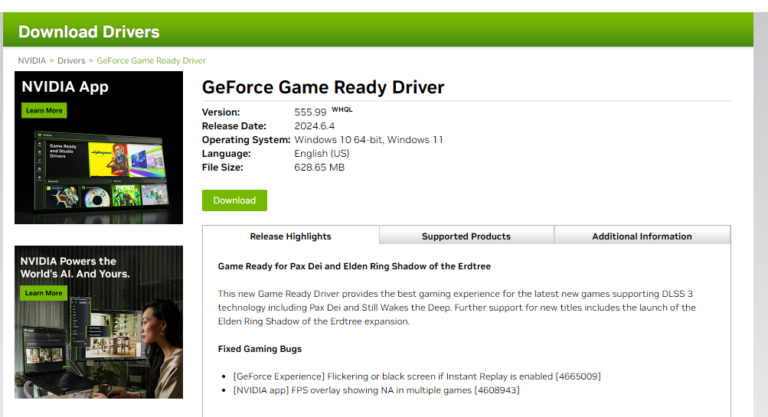
Task: Click the Instant Replay flickering bug entry
Action: tap(416, 376)
